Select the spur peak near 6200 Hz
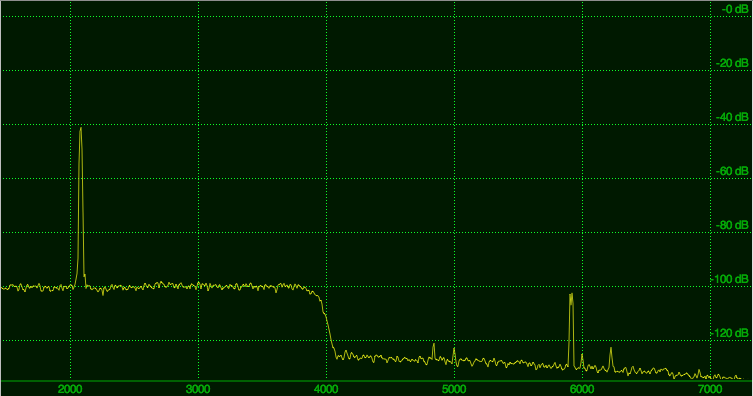The width and height of the screenshot is (753, 396). [611, 349]
